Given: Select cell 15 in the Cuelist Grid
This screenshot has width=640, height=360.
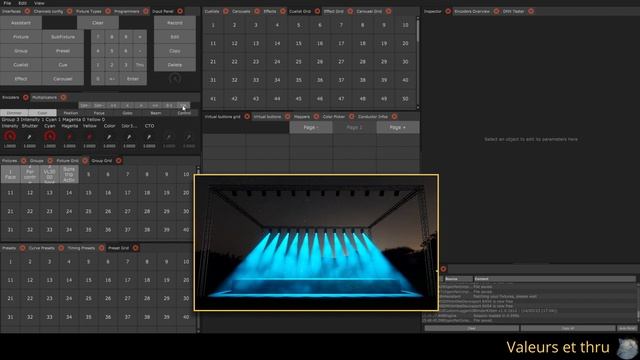Looking at the screenshot, I should click(x=298, y=44).
